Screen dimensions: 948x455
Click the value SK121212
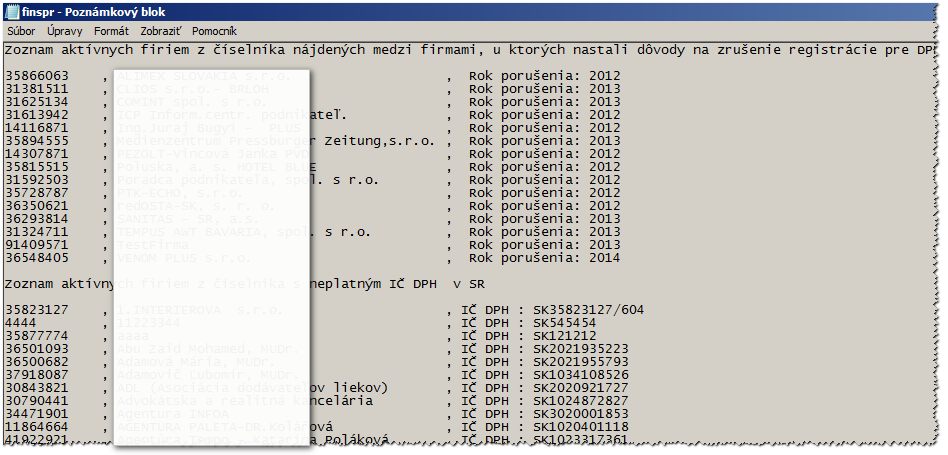point(565,336)
